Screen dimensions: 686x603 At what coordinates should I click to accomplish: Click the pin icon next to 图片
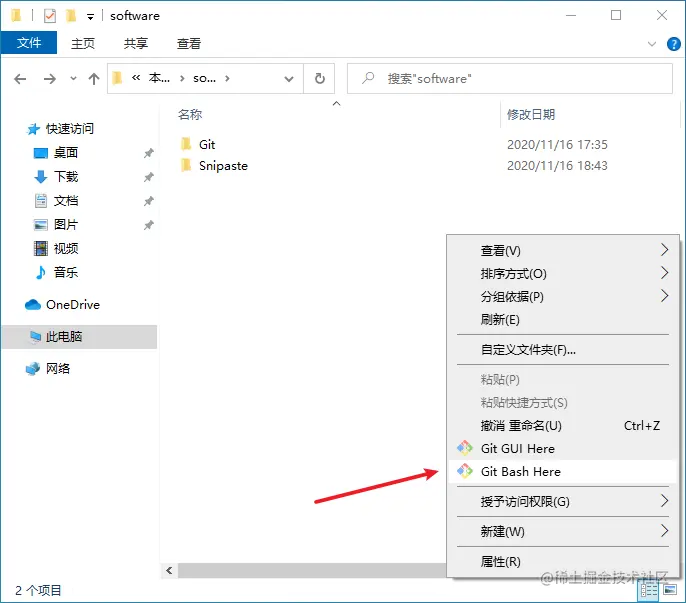click(148, 225)
